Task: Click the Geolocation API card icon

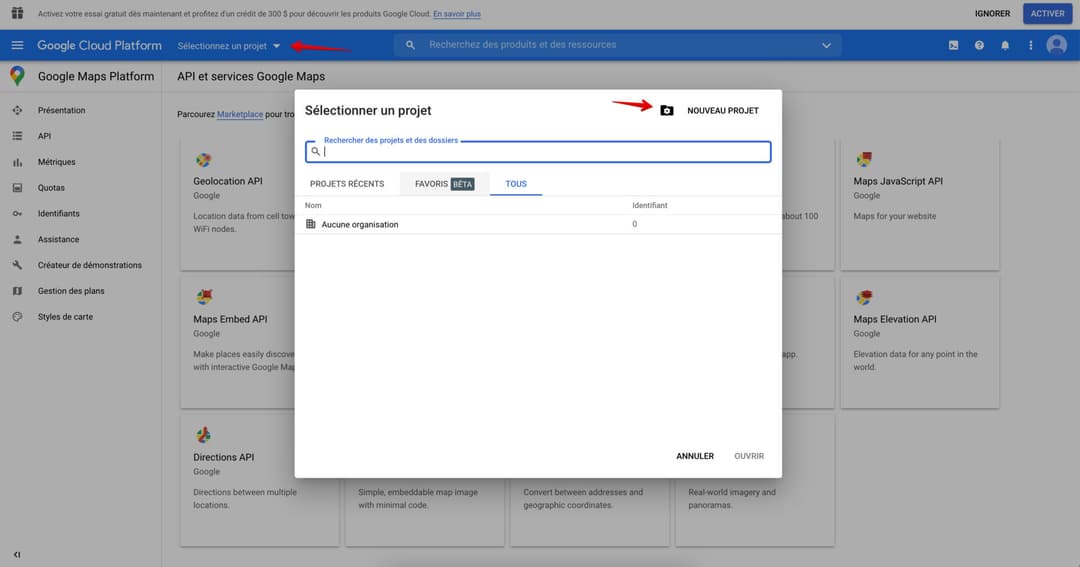Action: point(203,160)
